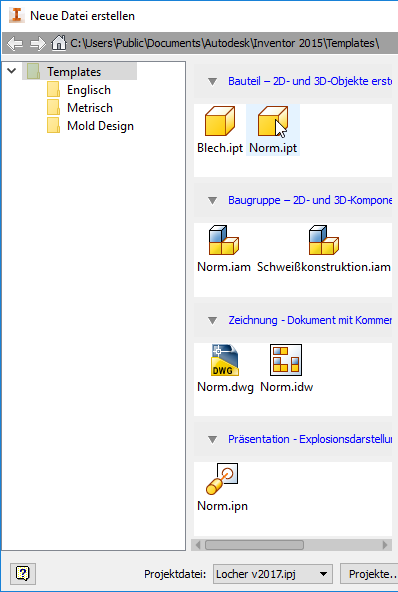
Task: Select the Templates tree item label
Action: tap(74, 71)
